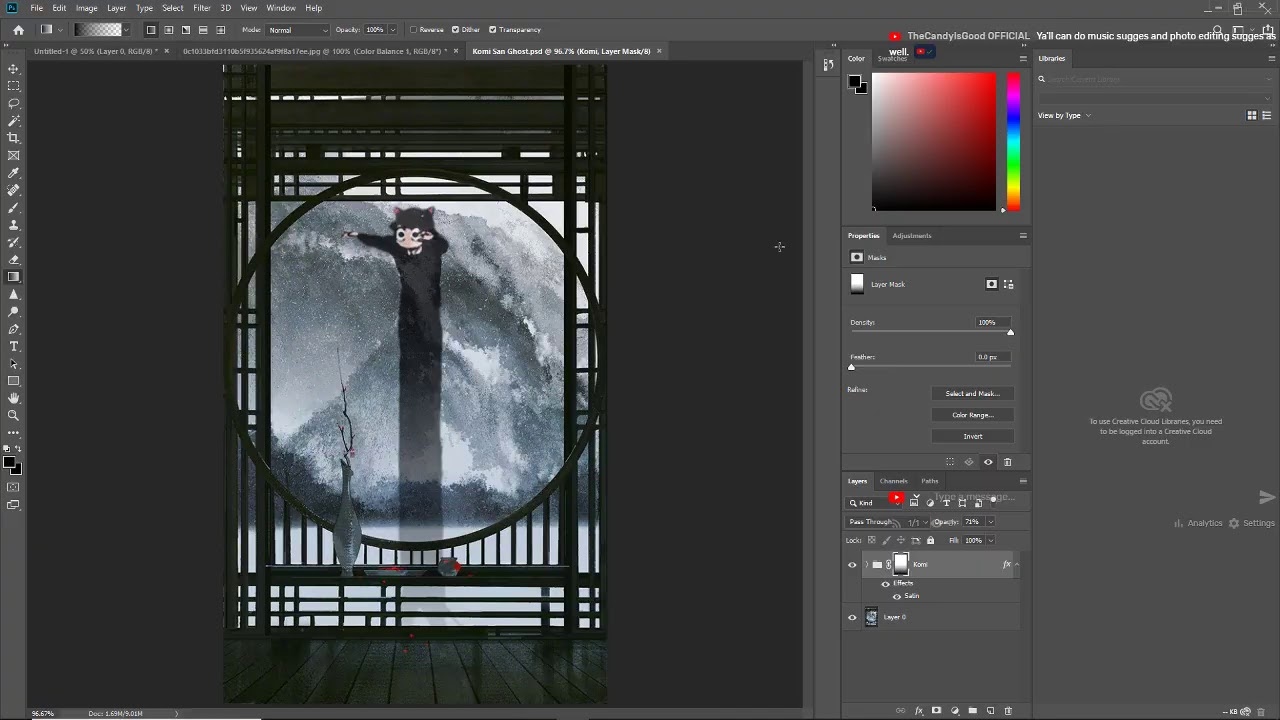
Task: Toggle visibility of Satin effect
Action: [897, 596]
